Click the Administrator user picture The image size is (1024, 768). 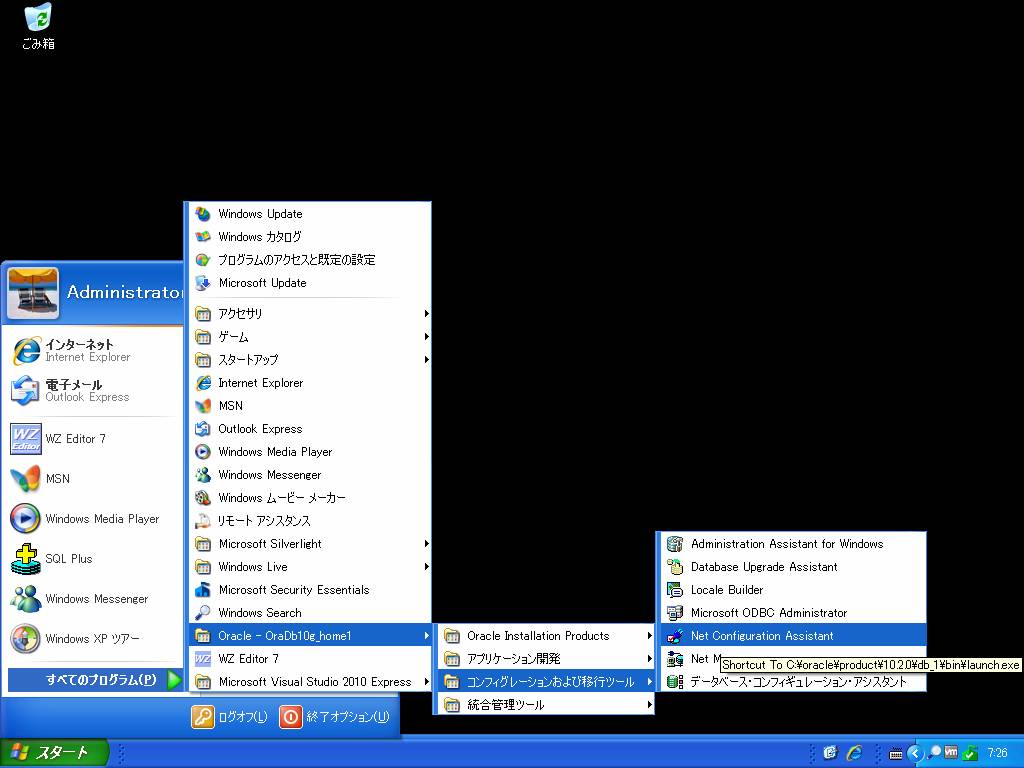click(33, 293)
